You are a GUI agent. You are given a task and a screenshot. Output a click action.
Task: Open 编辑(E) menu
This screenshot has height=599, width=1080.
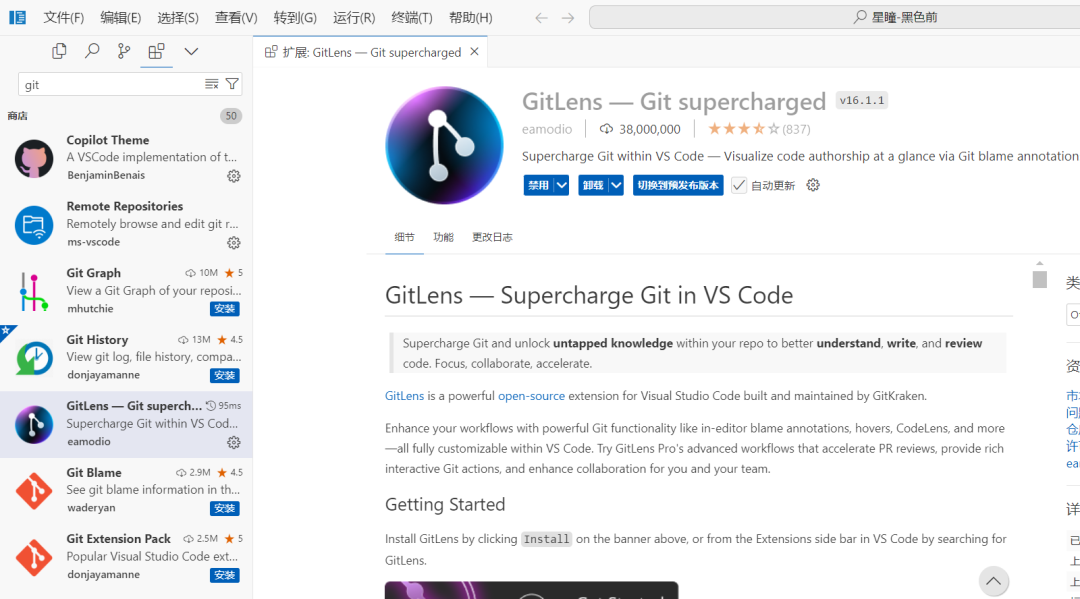(121, 17)
